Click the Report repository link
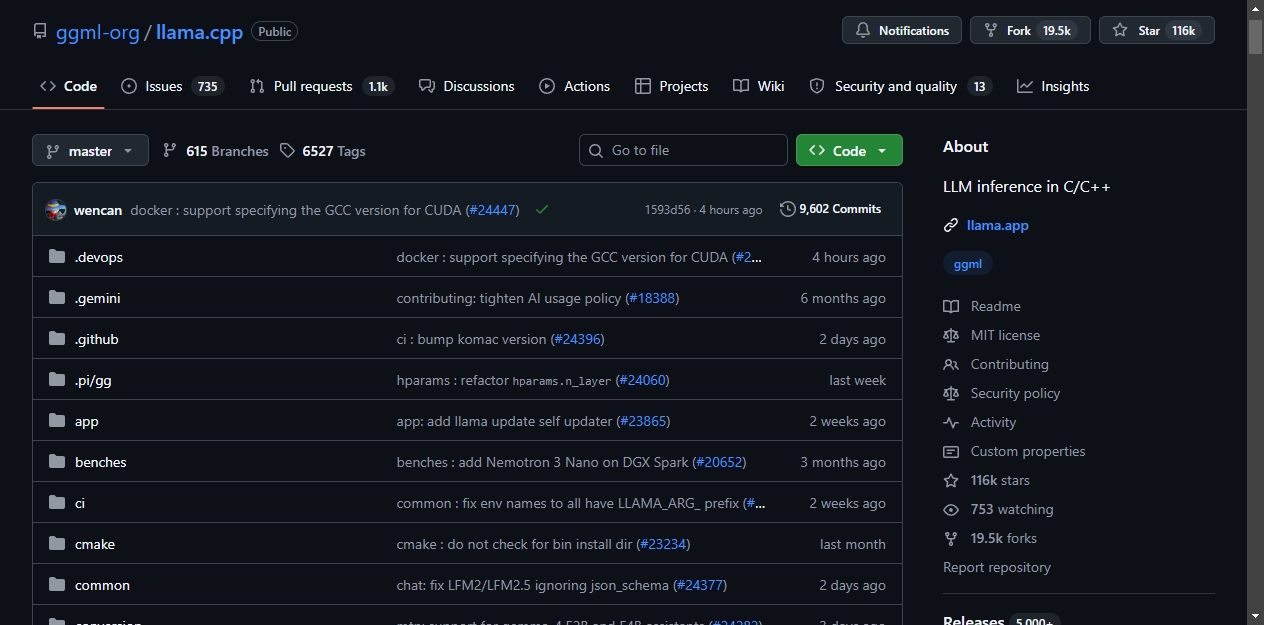The image size is (1264, 625). pyautogui.click(x=997, y=567)
